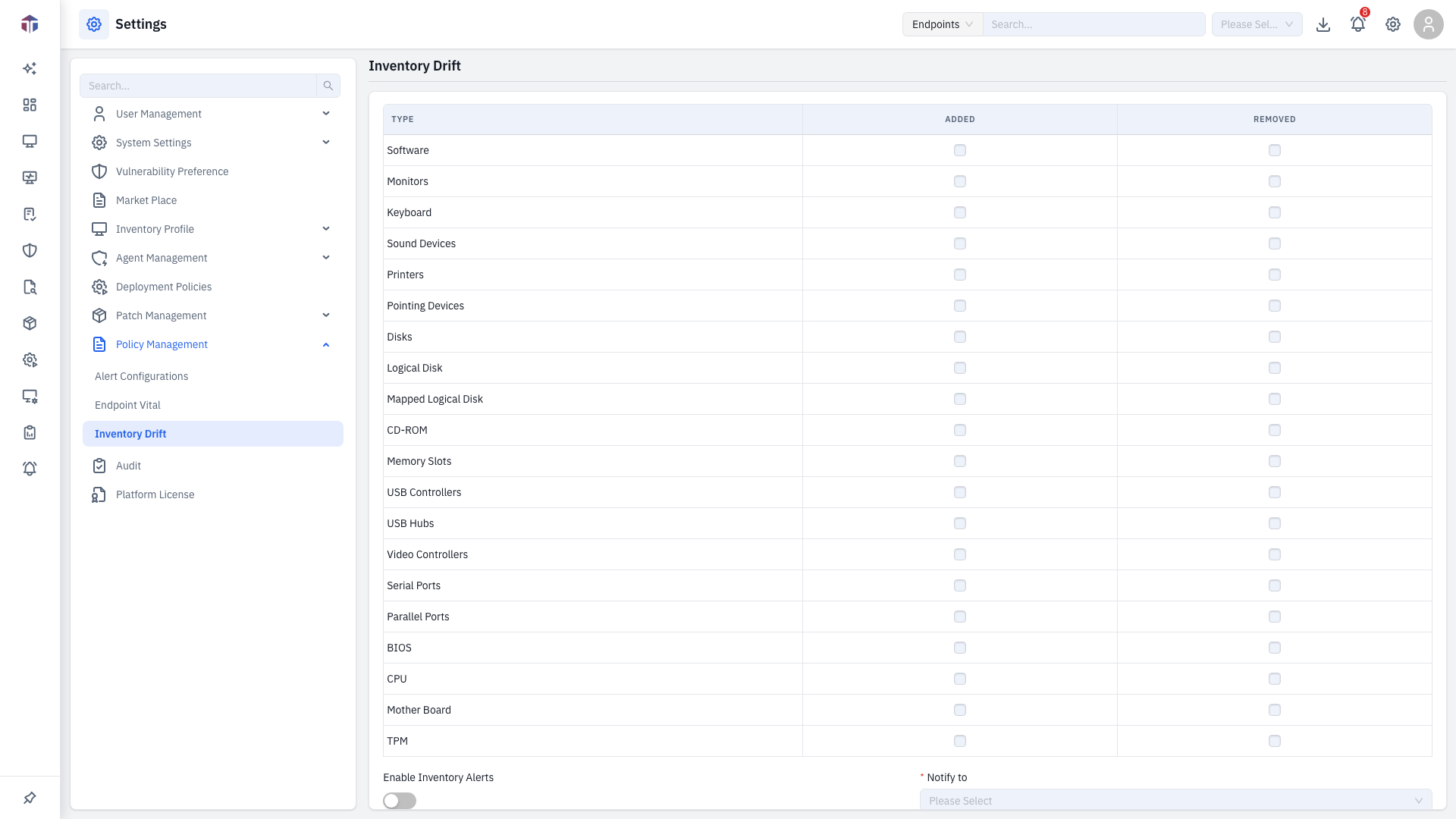Open the gear automation icon in left rail
1456x819 pixels.
pos(30,359)
